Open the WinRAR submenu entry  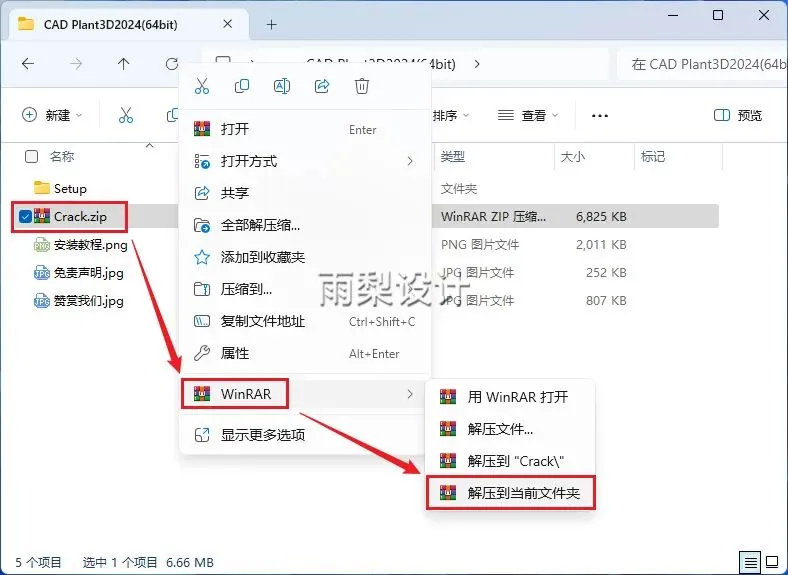(x=305, y=394)
